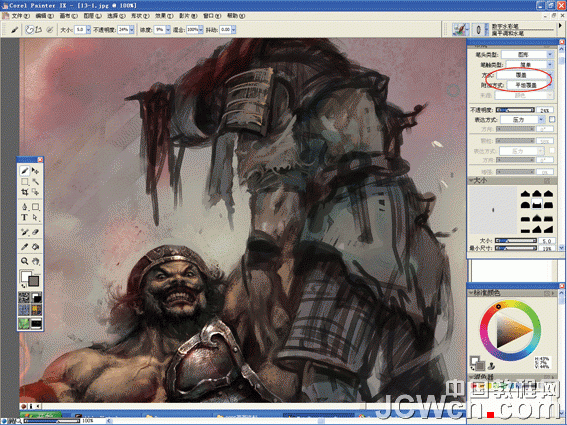Open the 笔头类型 dab type dropdown
Screen dimensions: 567x425
[527, 55]
